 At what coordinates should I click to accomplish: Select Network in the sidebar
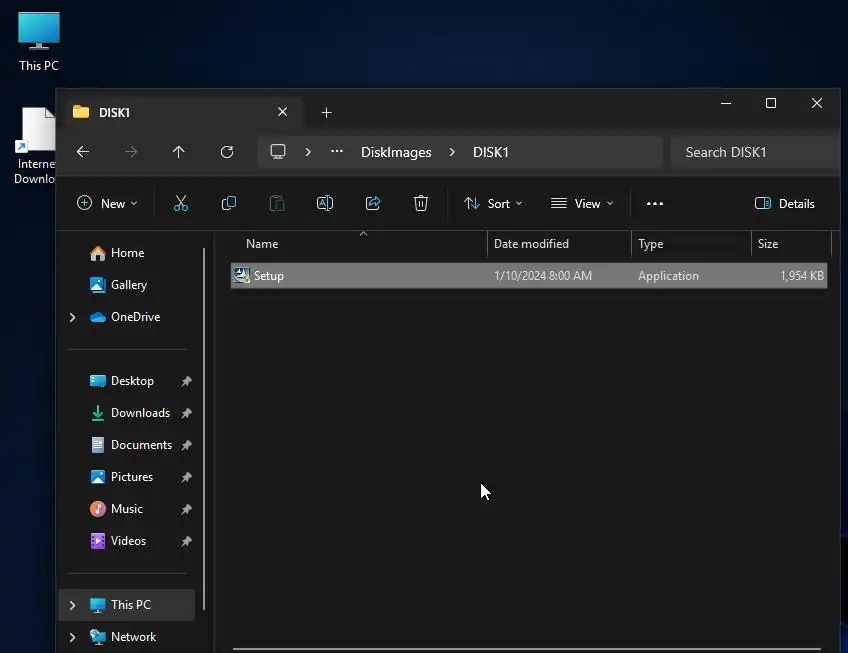click(133, 637)
